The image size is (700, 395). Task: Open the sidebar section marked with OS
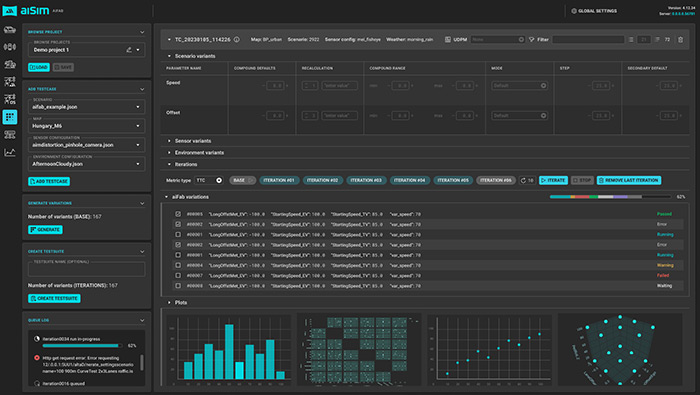click(x=10, y=99)
